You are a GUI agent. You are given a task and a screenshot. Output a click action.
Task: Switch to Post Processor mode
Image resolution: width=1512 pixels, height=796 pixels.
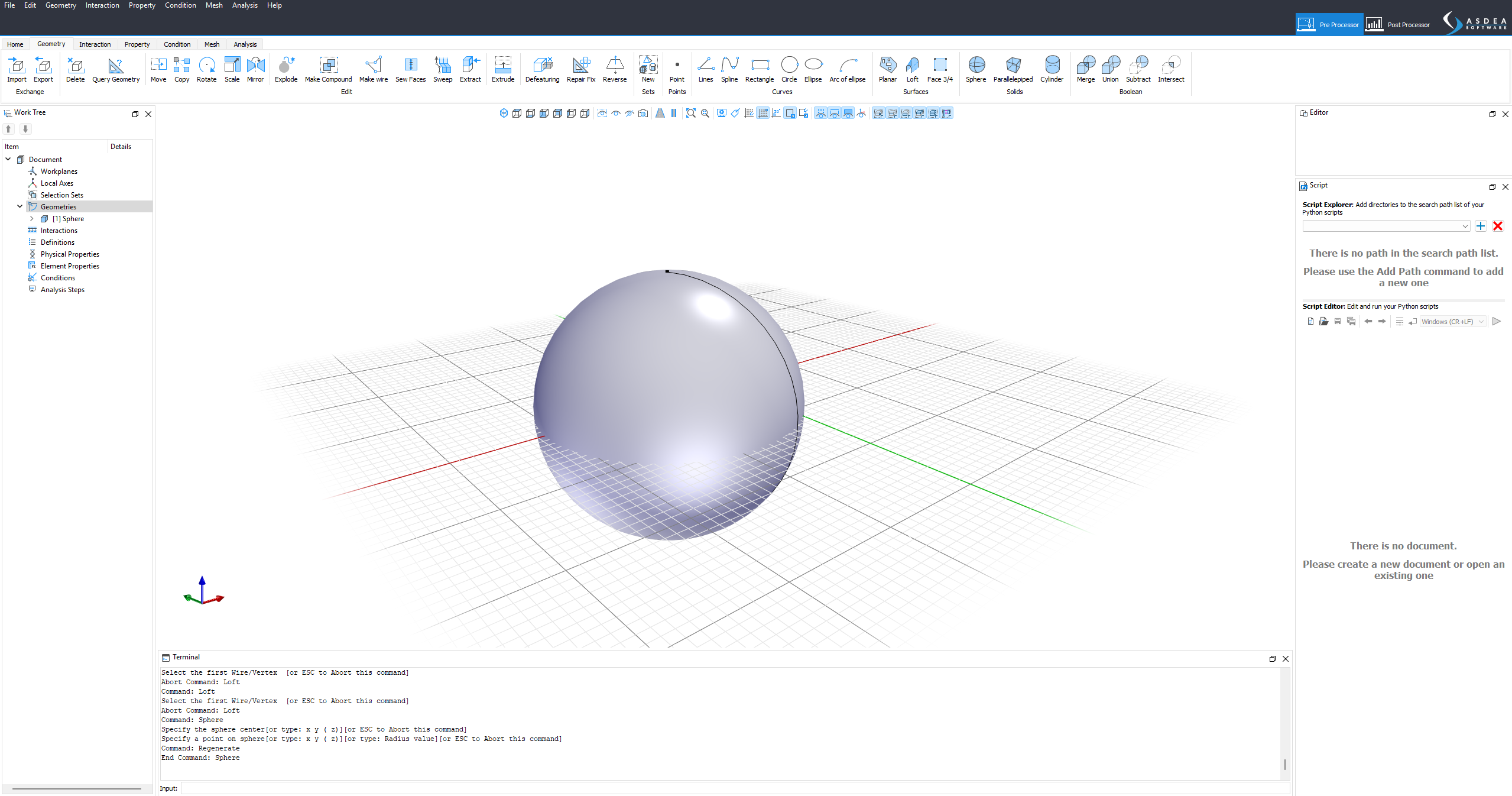click(1399, 24)
